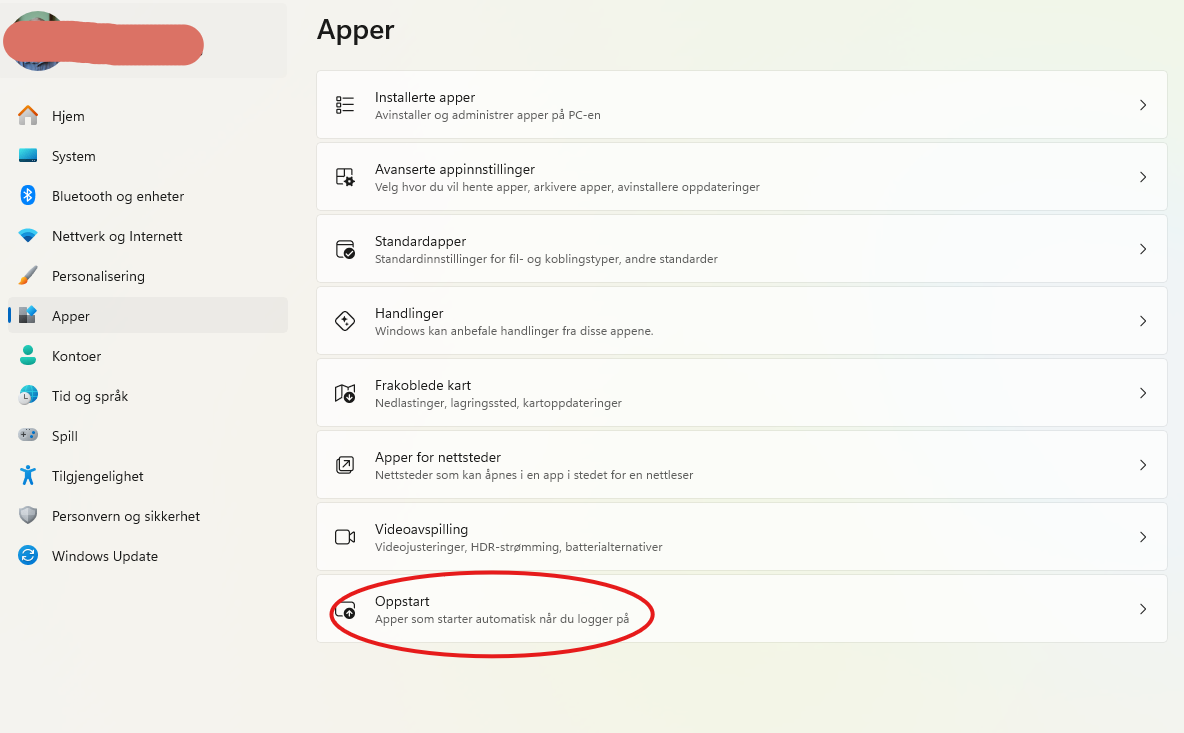The height and width of the screenshot is (733, 1184).
Task: Open Windows Update from sidebar
Action: point(104,556)
